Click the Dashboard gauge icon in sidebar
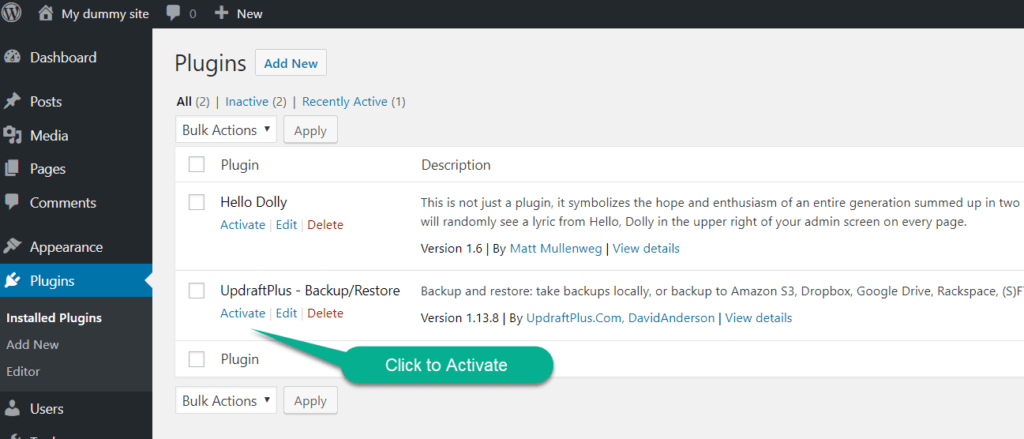This screenshot has height=439, width=1024. tap(12, 57)
